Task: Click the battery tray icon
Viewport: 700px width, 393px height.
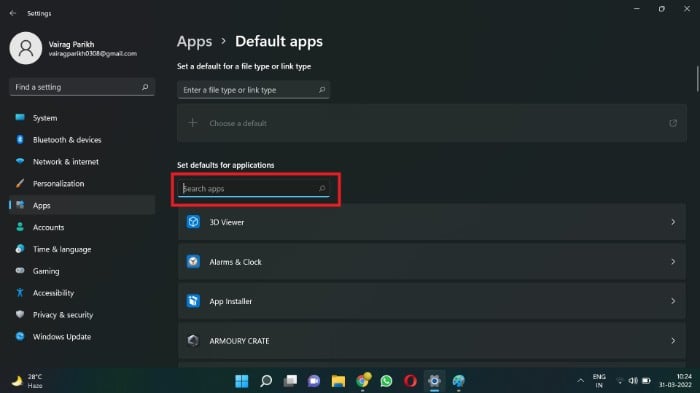Action: tap(646, 380)
